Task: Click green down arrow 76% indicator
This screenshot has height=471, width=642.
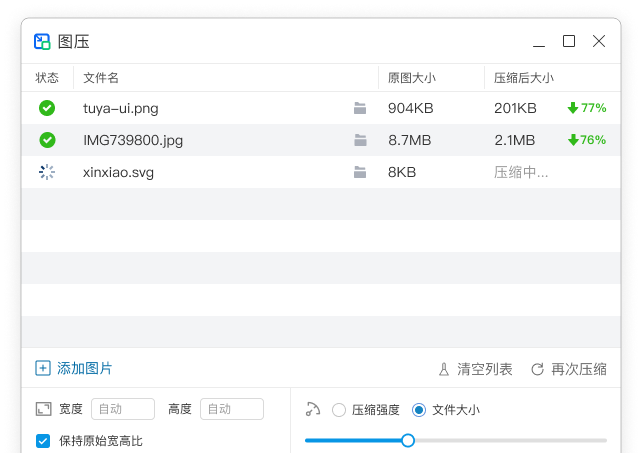Action: pyautogui.click(x=587, y=140)
